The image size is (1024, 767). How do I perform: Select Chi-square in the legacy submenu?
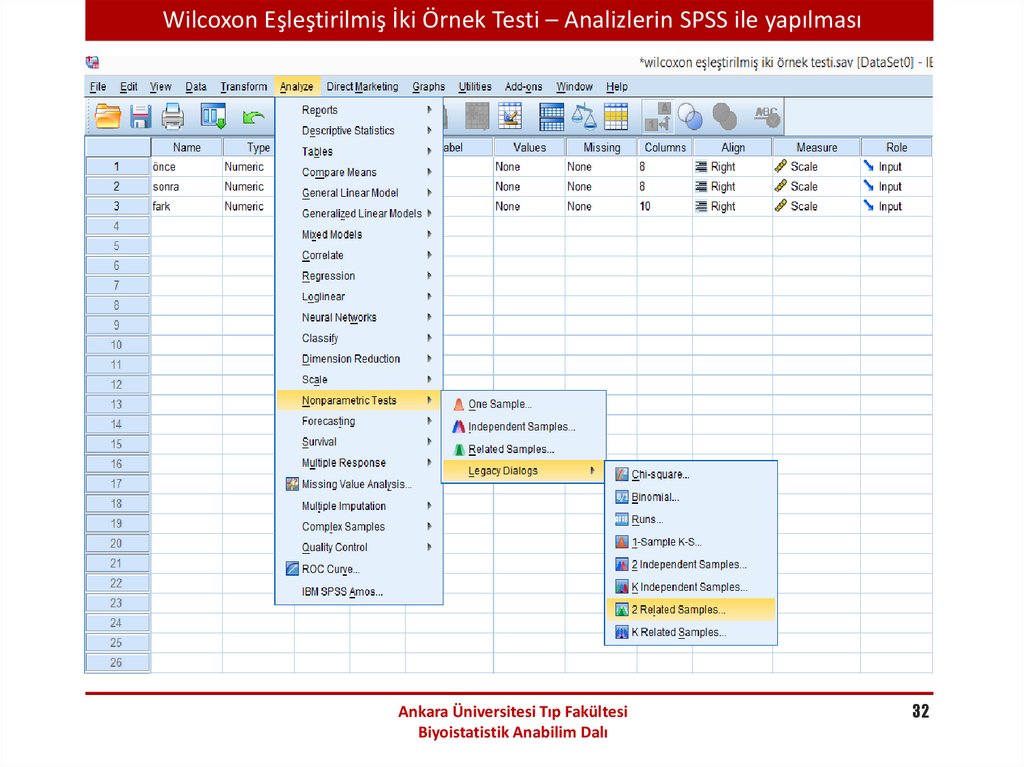click(x=659, y=475)
